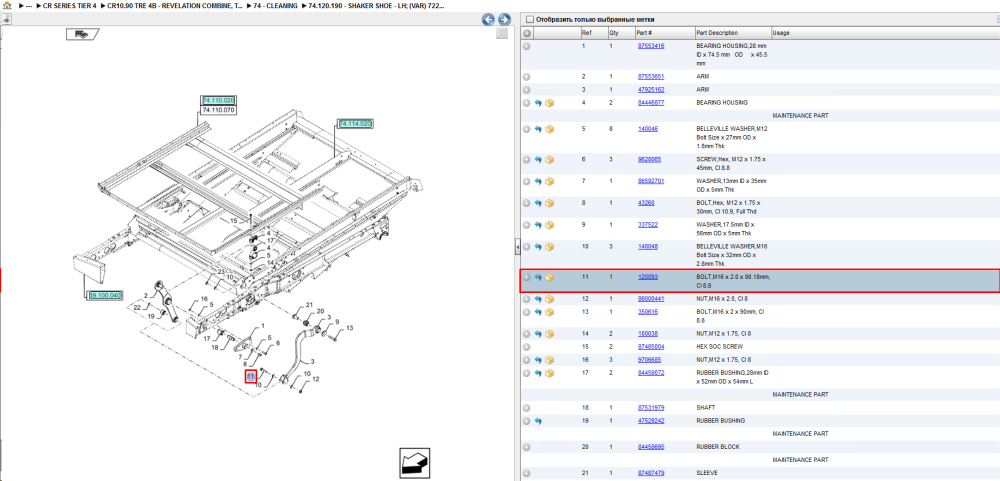Click the view-direction arrow icon on diagram
Screen dimensions: 1000x481
click(x=416, y=462)
